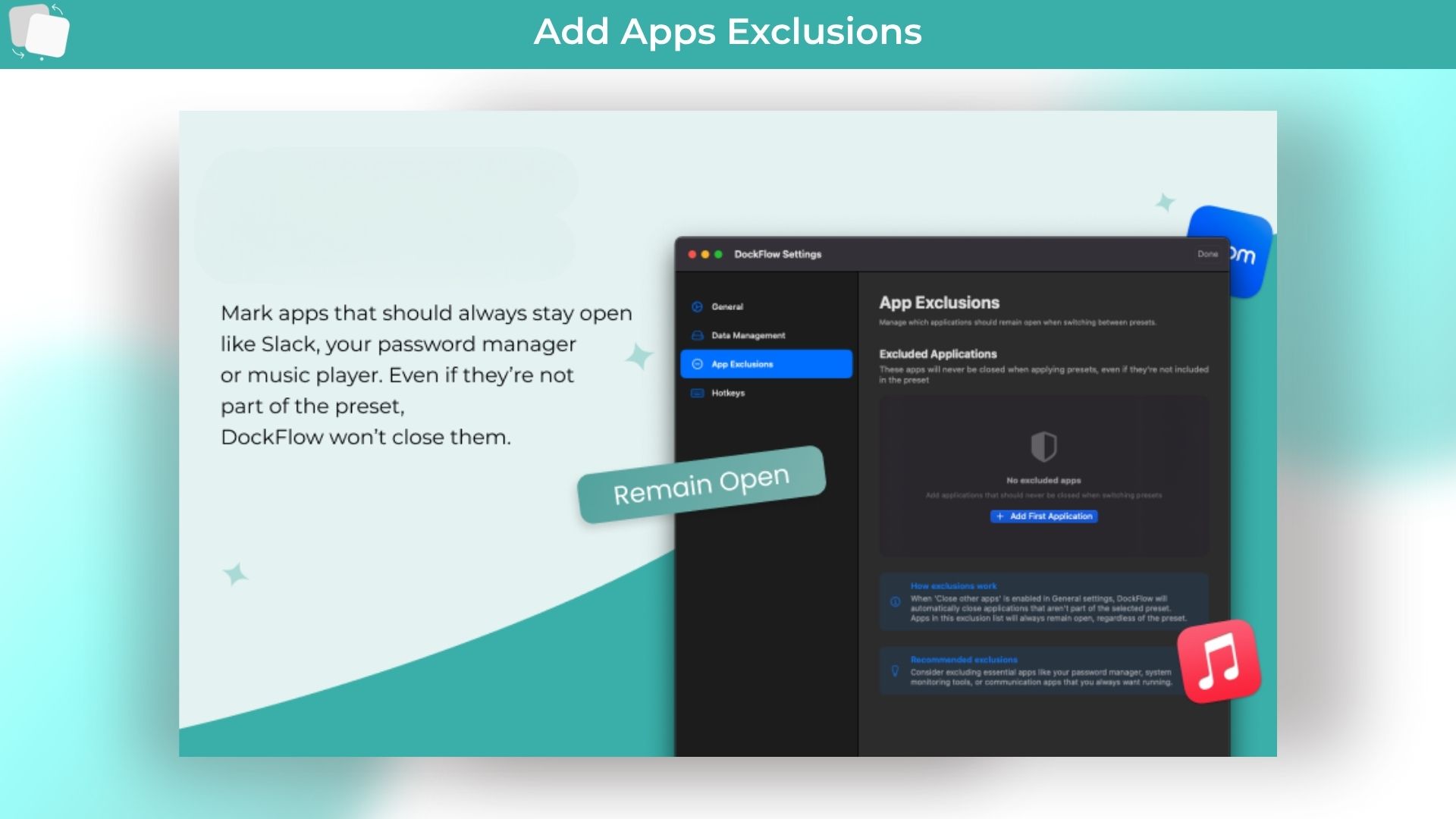The height and width of the screenshot is (819, 1456).
Task: Click the DockFlow logo in the header
Action: click(39, 32)
